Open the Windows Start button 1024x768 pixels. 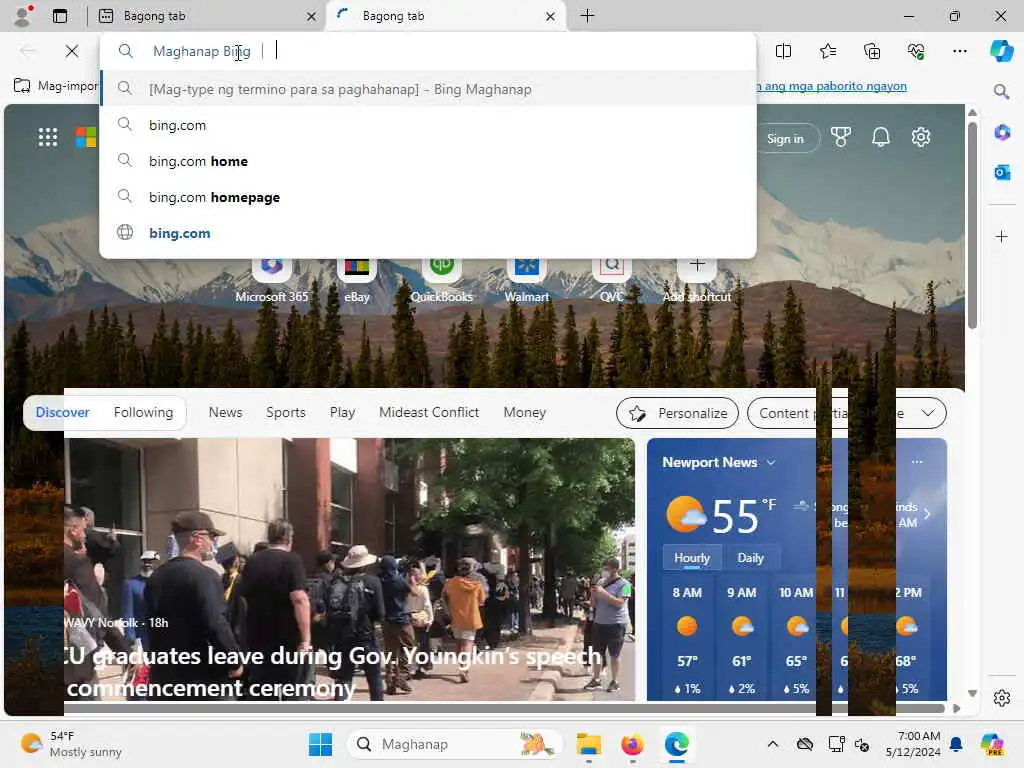pos(320,744)
